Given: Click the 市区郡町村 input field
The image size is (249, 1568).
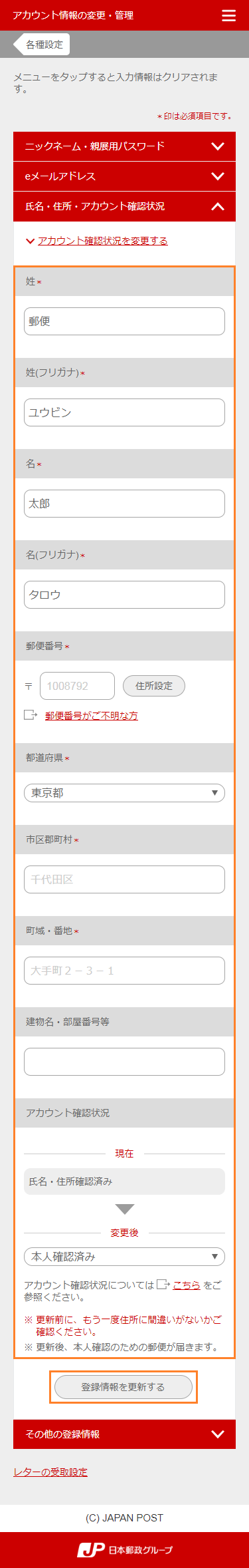Looking at the screenshot, I should [124, 879].
